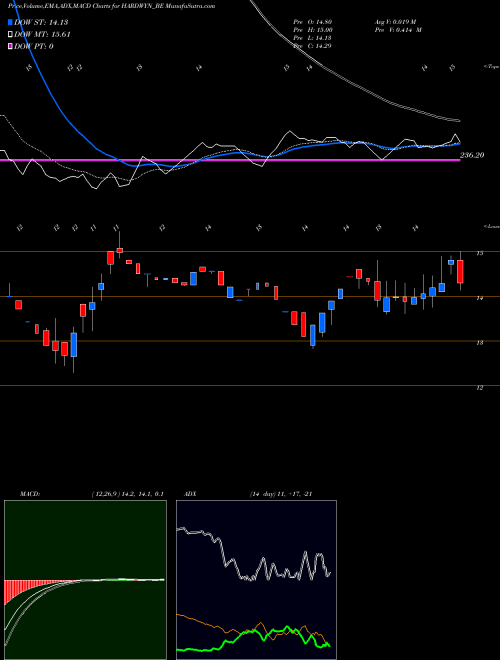
Task: Click the blue DOW ST legend swatch
Action: click(x=11, y=23)
